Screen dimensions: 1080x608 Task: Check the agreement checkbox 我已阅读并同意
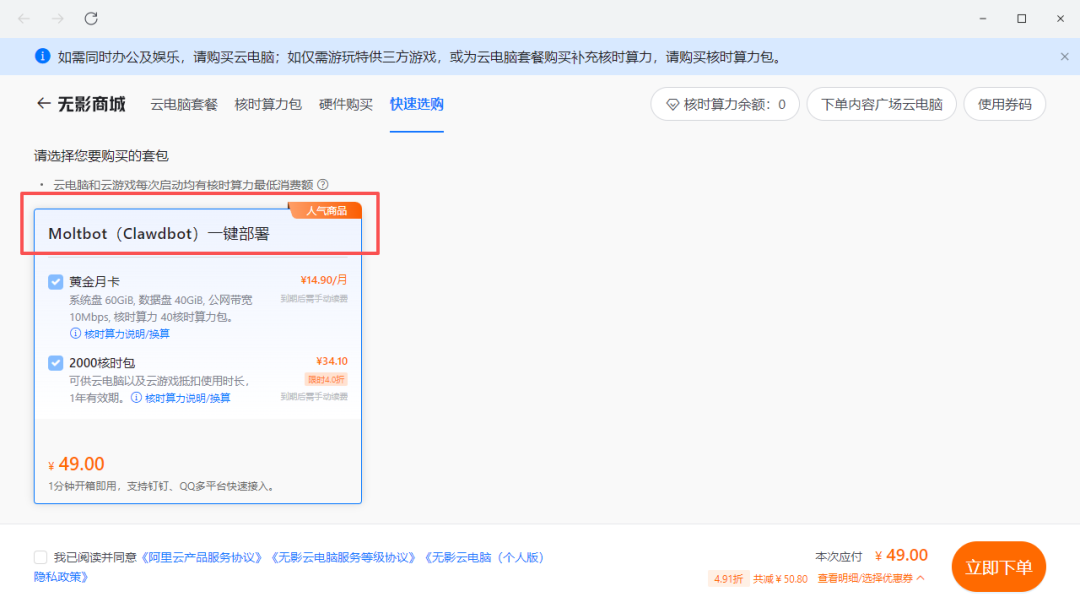pyautogui.click(x=40, y=556)
